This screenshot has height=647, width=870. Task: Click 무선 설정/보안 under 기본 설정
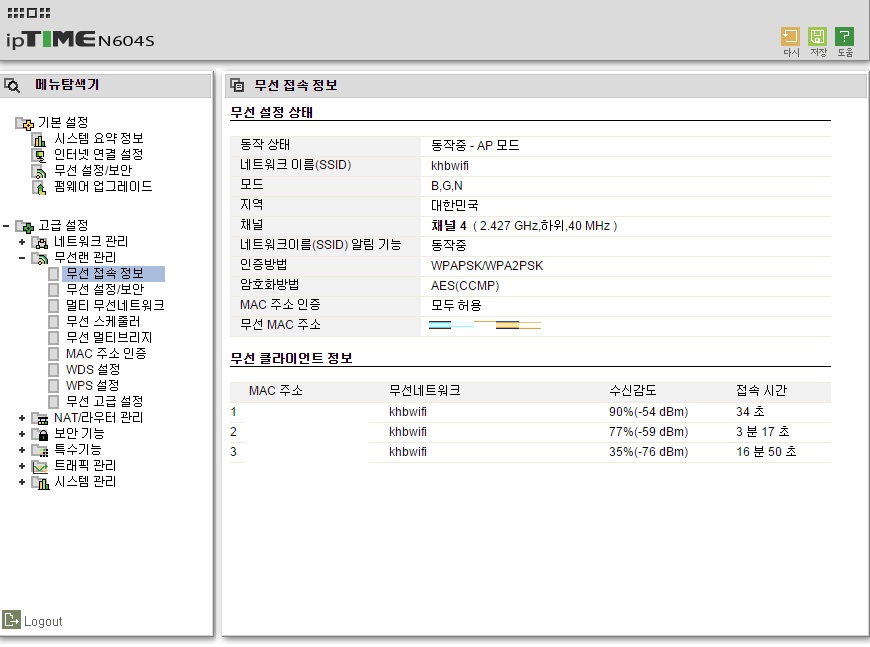[x=93, y=171]
